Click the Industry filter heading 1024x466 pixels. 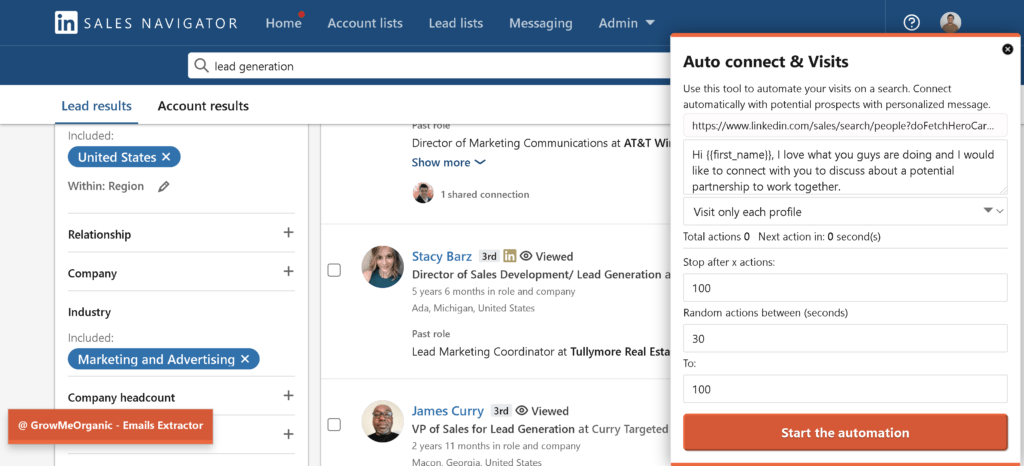point(89,312)
